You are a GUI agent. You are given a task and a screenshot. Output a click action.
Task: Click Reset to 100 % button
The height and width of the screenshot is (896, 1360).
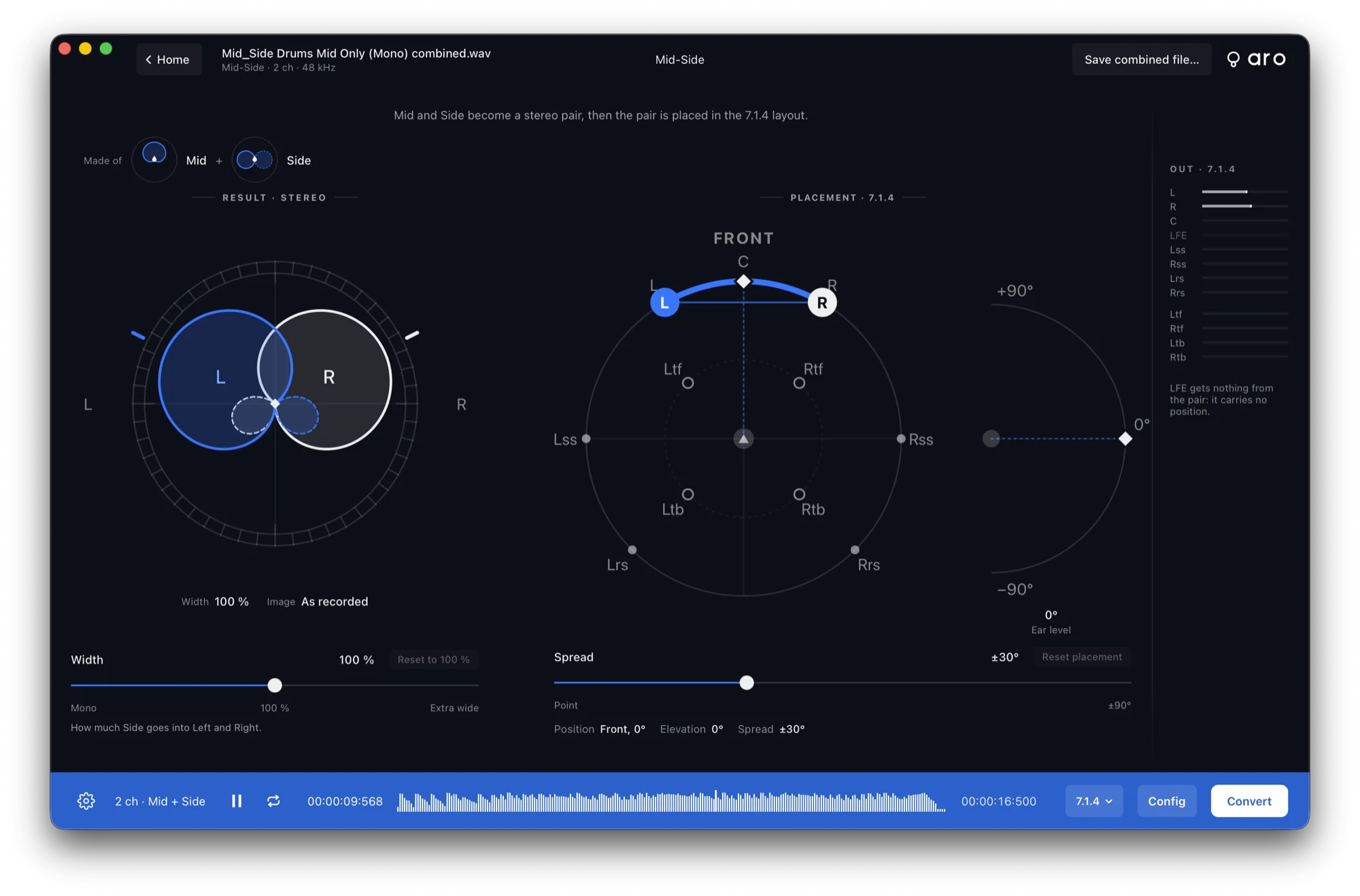[x=433, y=659]
